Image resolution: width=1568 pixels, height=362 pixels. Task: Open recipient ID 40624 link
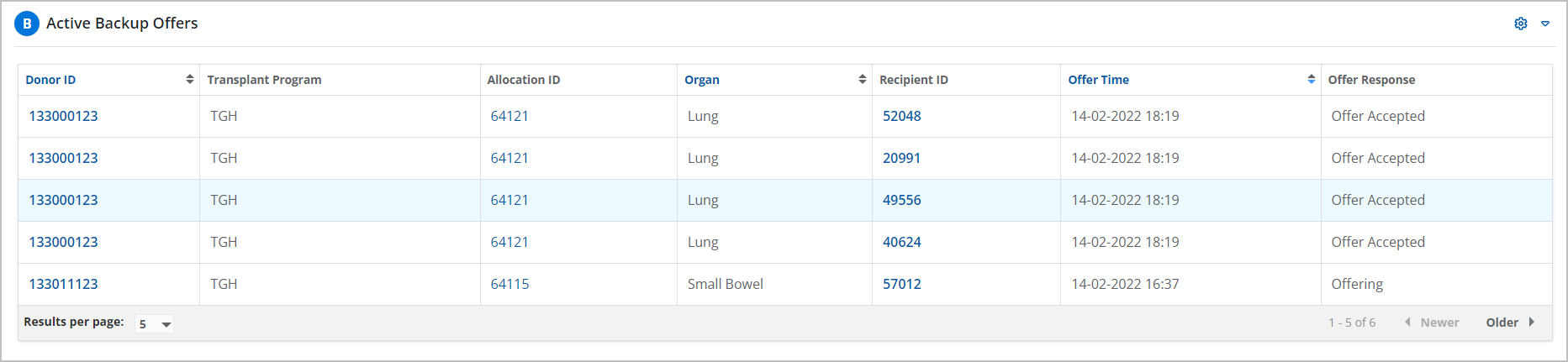tap(901, 242)
